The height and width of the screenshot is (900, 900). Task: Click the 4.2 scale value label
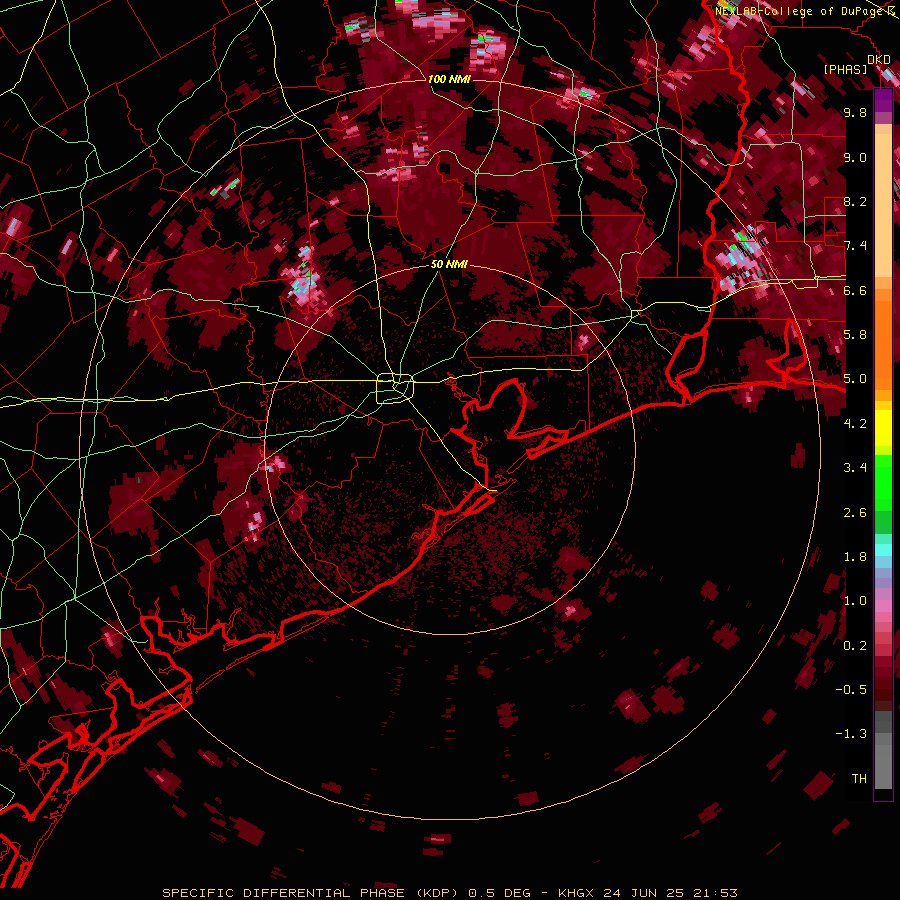point(855,424)
